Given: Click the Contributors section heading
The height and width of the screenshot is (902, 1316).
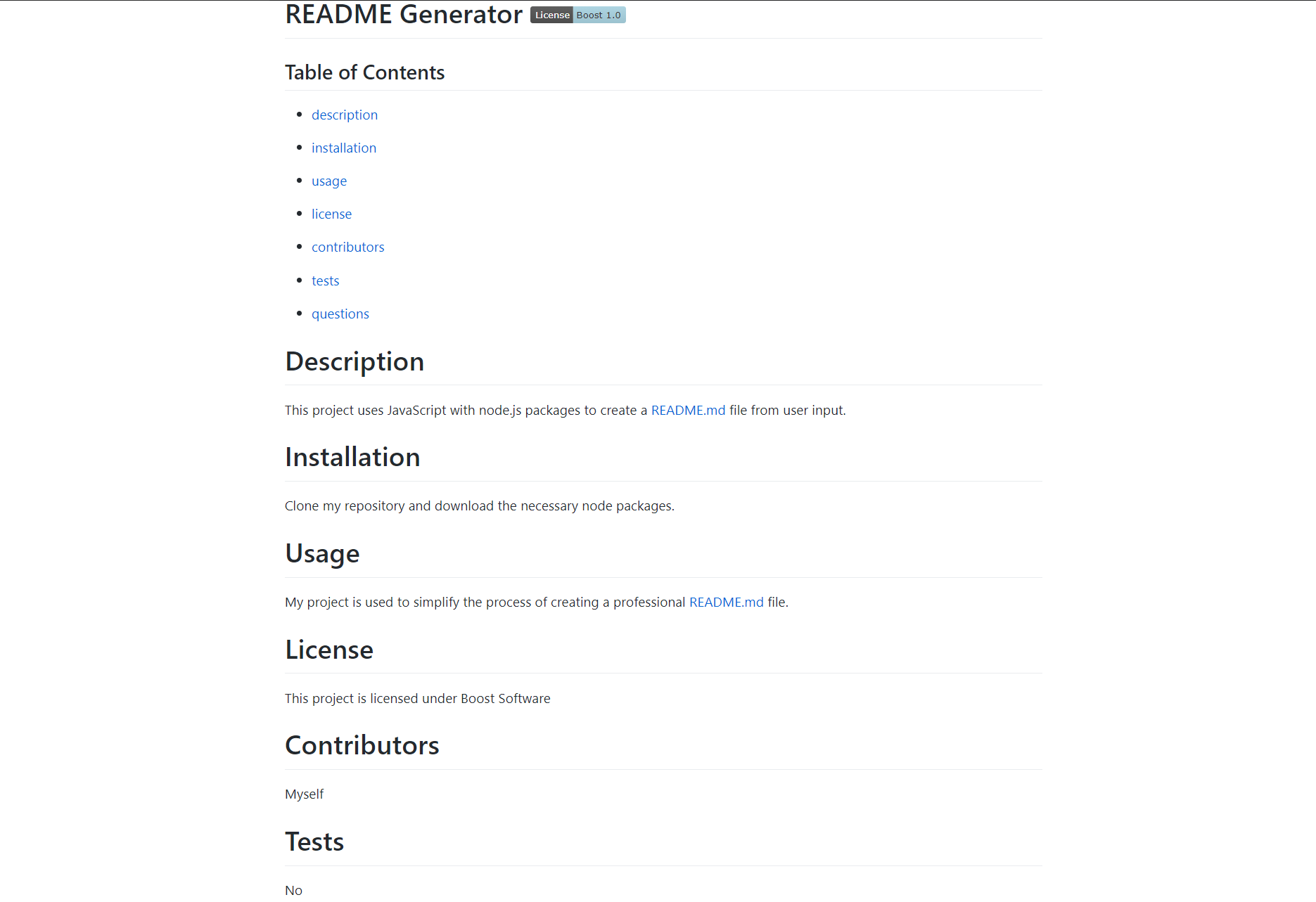Looking at the screenshot, I should 362,745.
